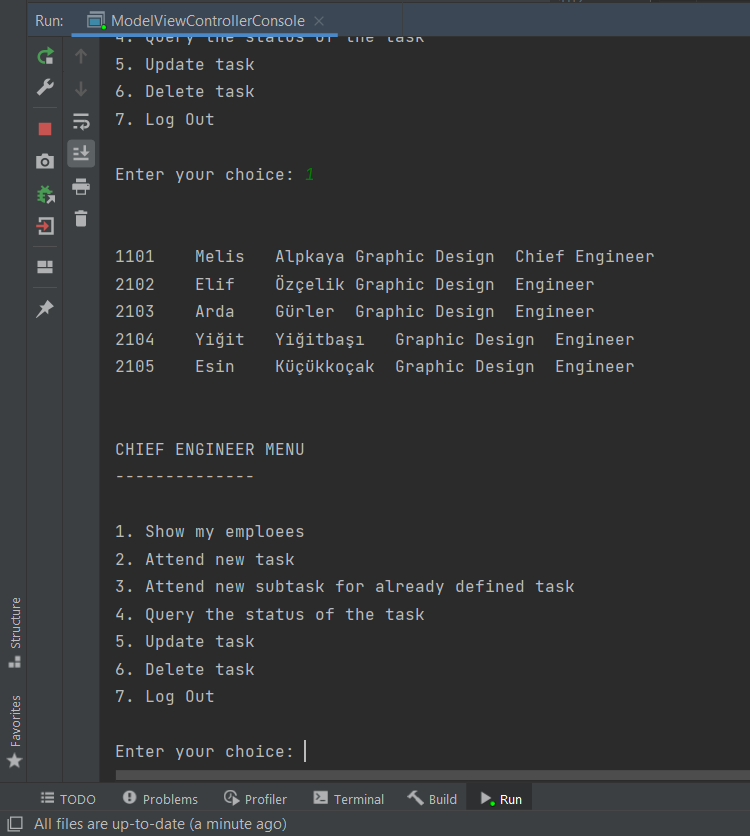Stop the running process
This screenshot has width=750, height=836.
[44, 128]
